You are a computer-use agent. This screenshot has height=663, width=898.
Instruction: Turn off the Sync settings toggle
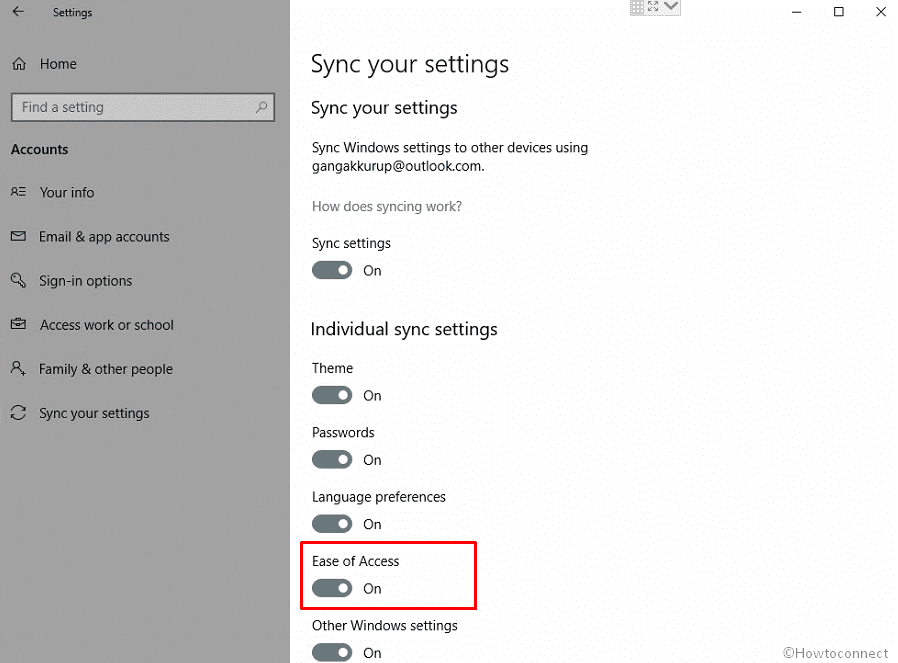pos(332,270)
